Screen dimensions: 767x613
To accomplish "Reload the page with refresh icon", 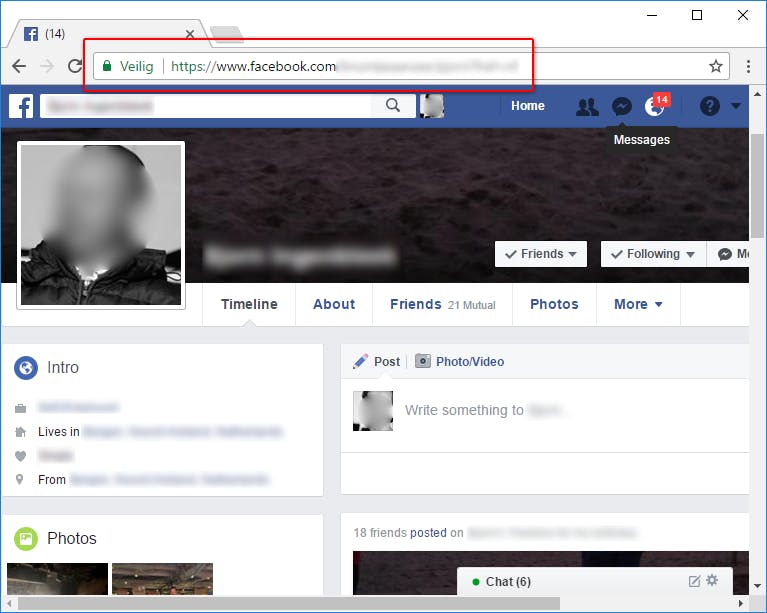I will click(75, 66).
